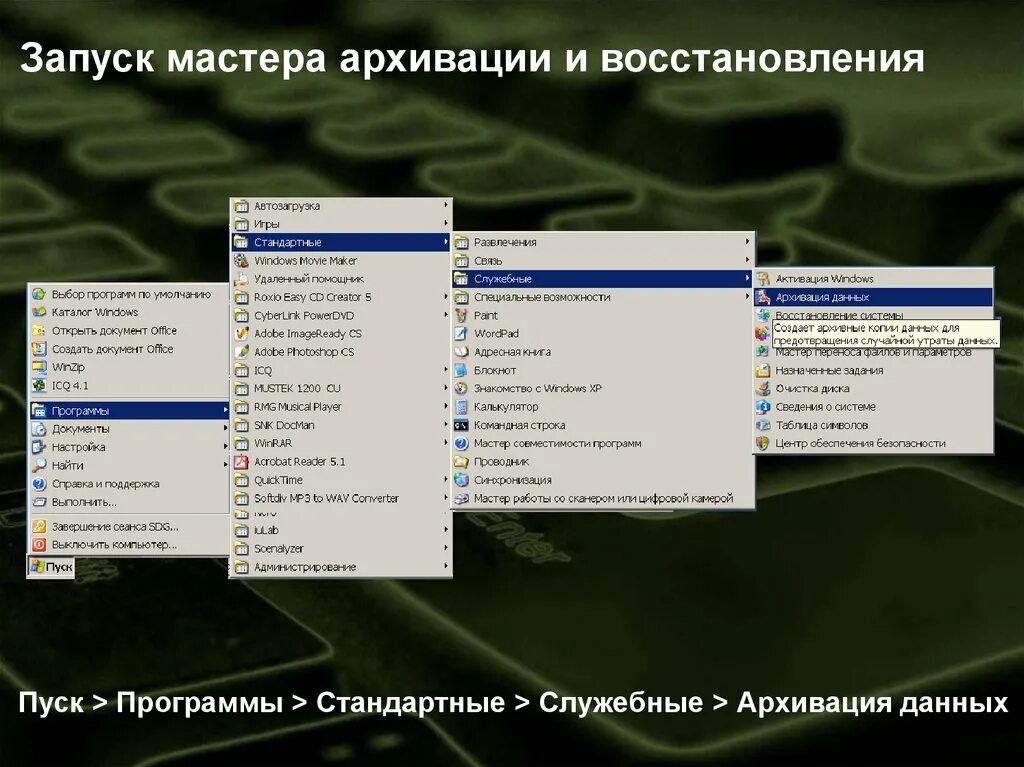Expand the Настройка submenu arrow
Viewport: 1024px width, 767px height.
[x=225, y=447]
